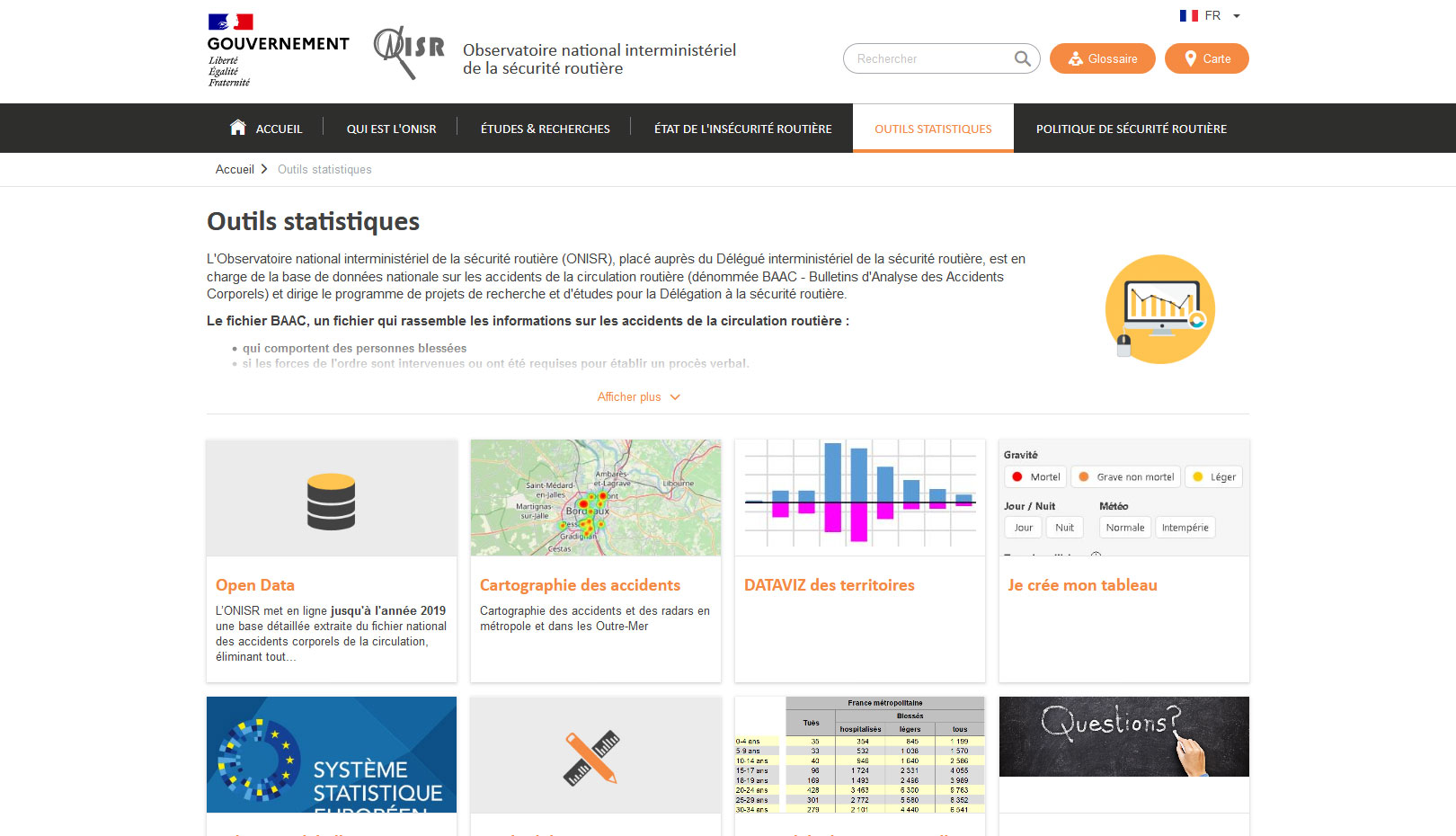
Task: Click the France métropolitaine table thumbnail
Action: pyautogui.click(x=860, y=754)
